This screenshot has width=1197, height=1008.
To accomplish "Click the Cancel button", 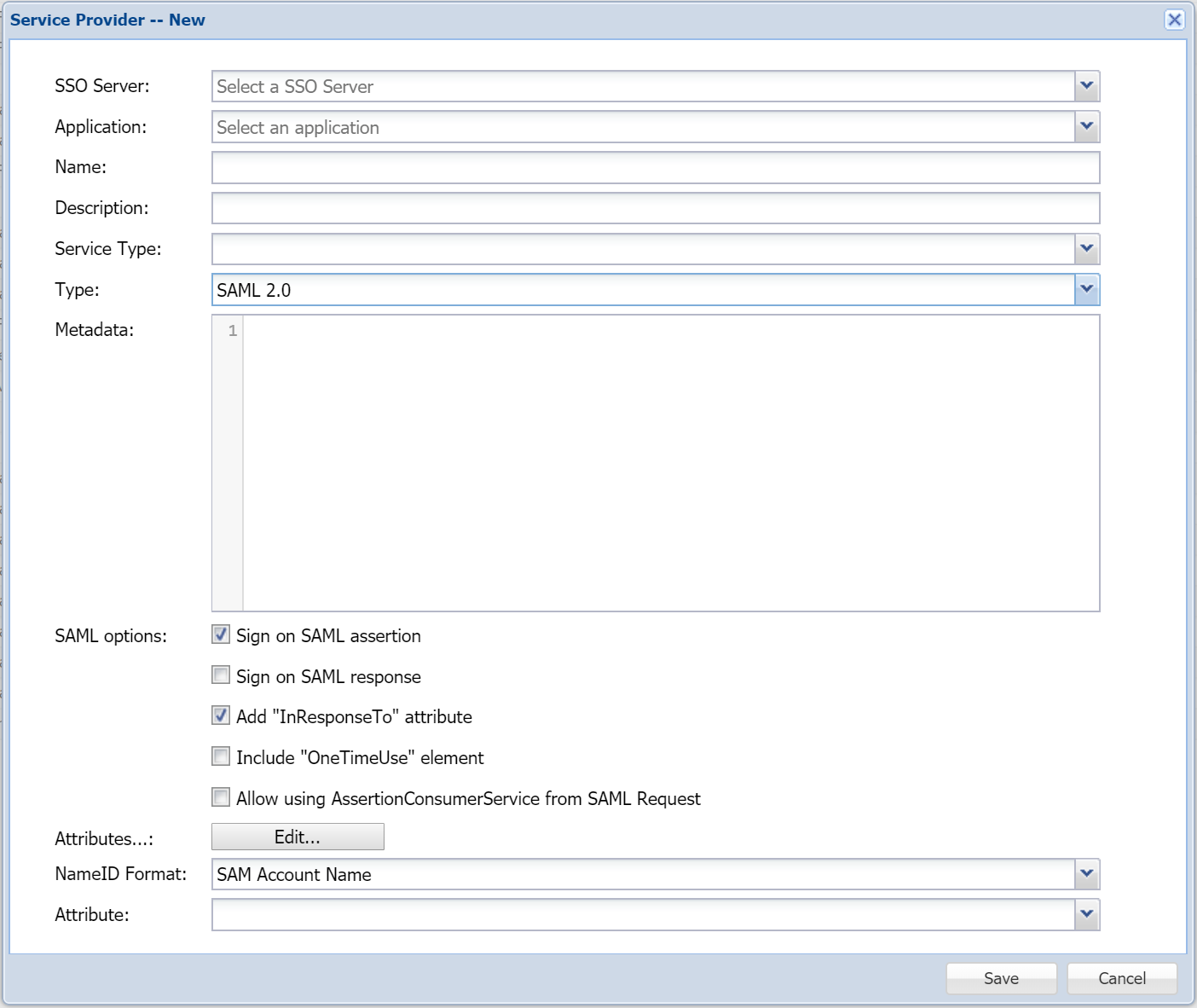I will [1121, 978].
